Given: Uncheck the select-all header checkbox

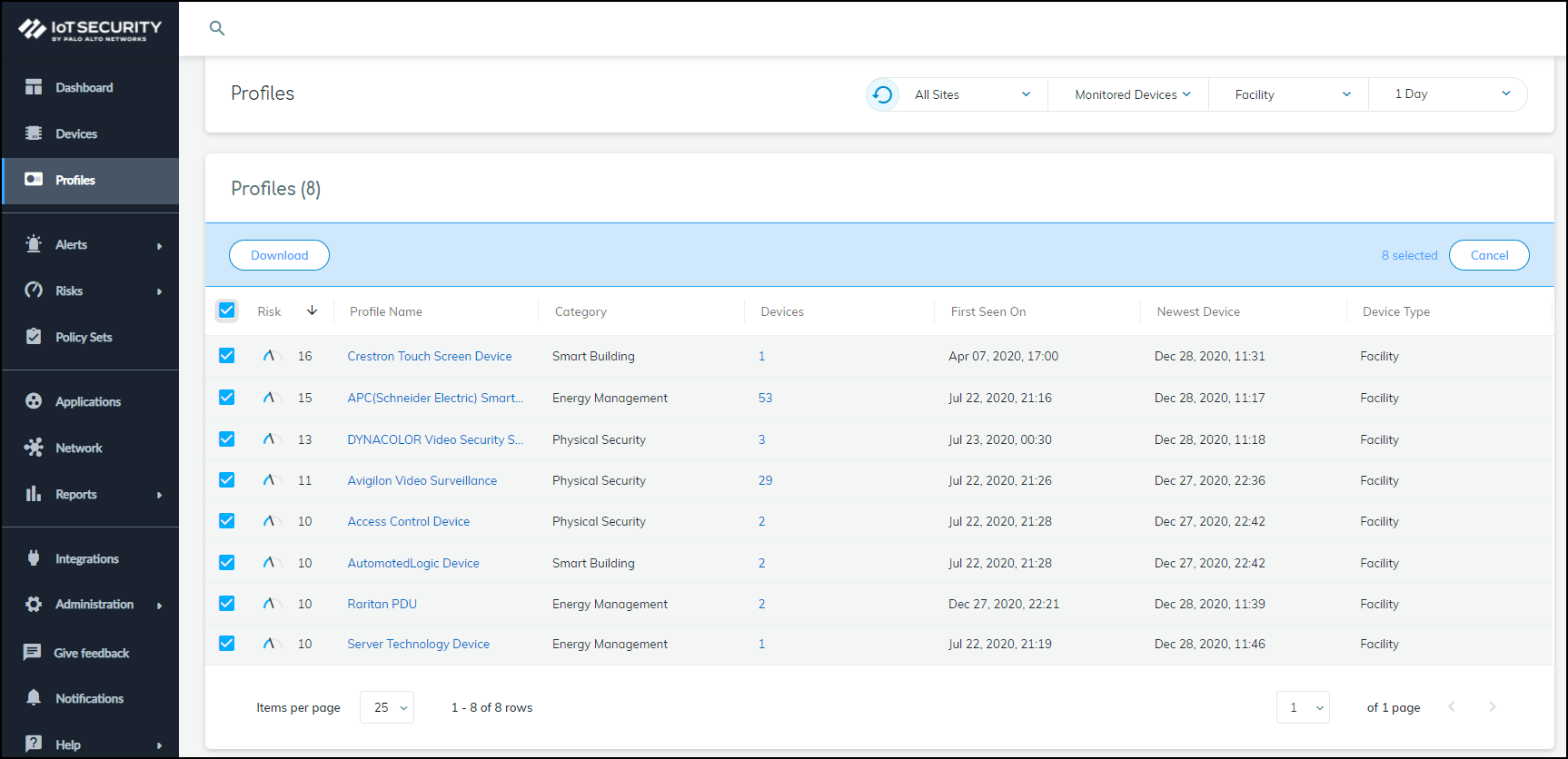Looking at the screenshot, I should tap(227, 310).
